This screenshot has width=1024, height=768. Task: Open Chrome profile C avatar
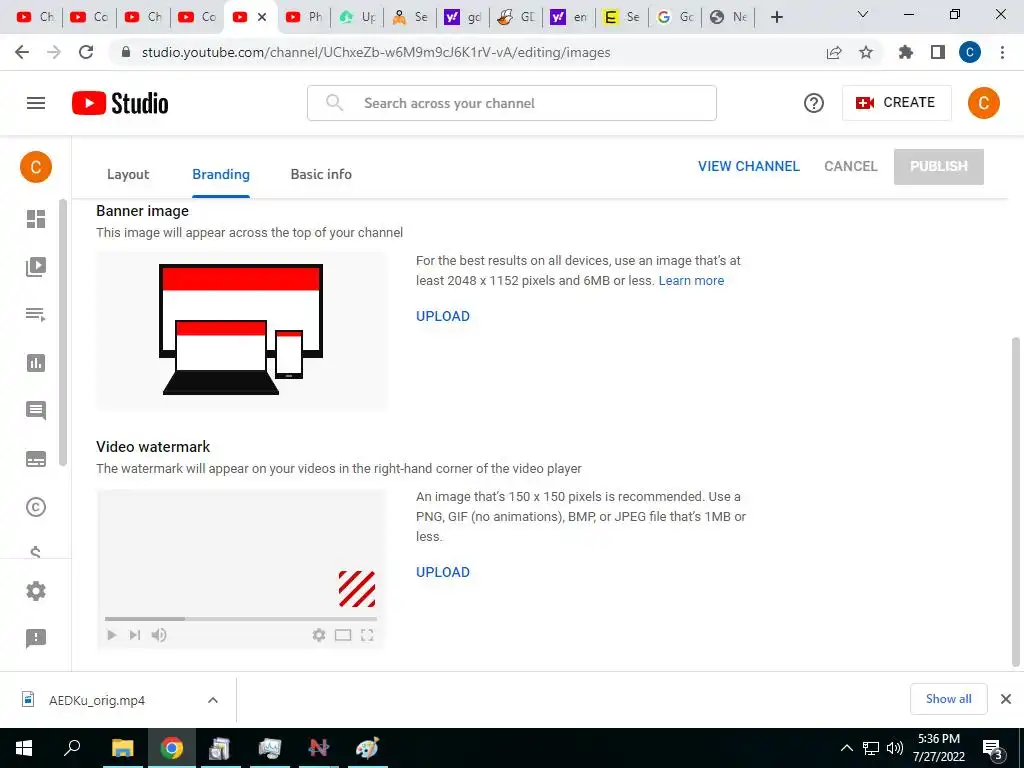tap(970, 52)
